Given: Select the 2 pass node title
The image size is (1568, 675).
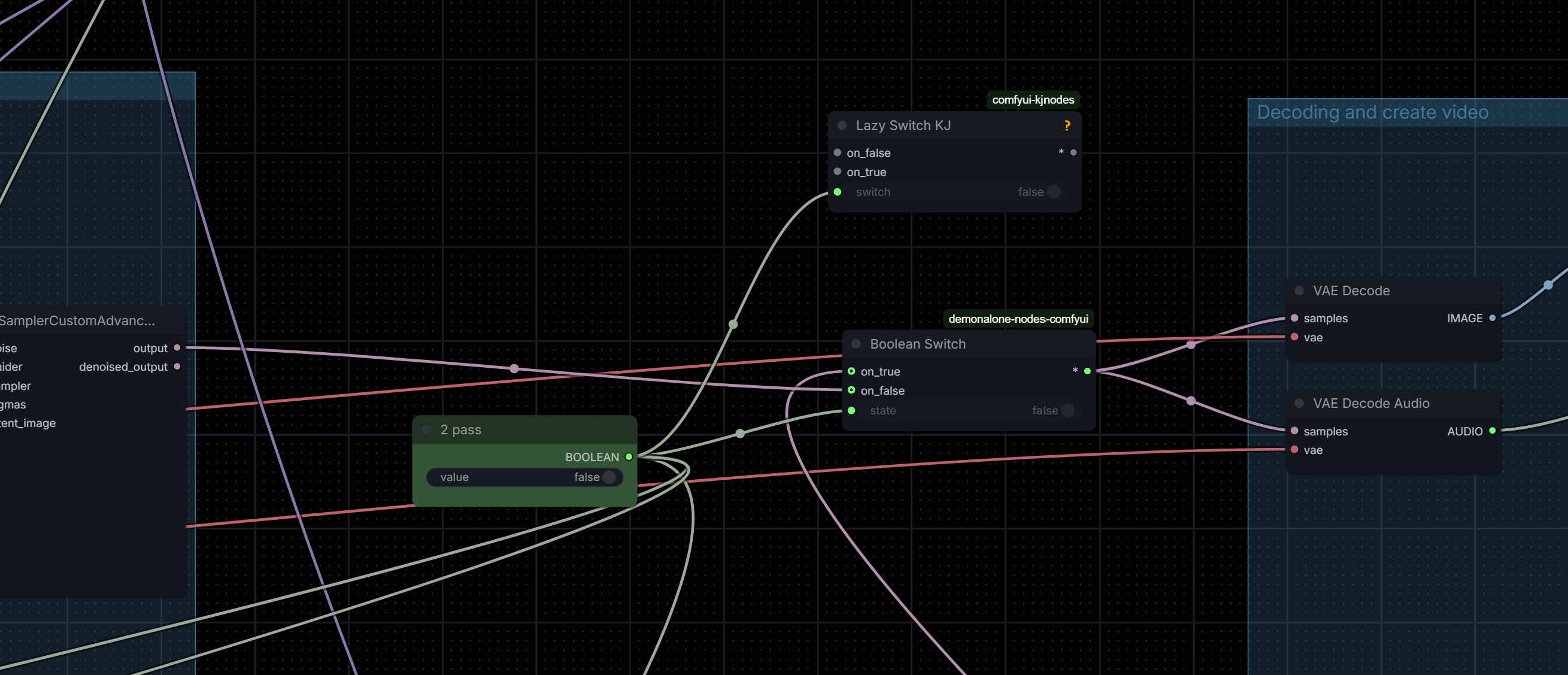Looking at the screenshot, I should click(x=461, y=429).
